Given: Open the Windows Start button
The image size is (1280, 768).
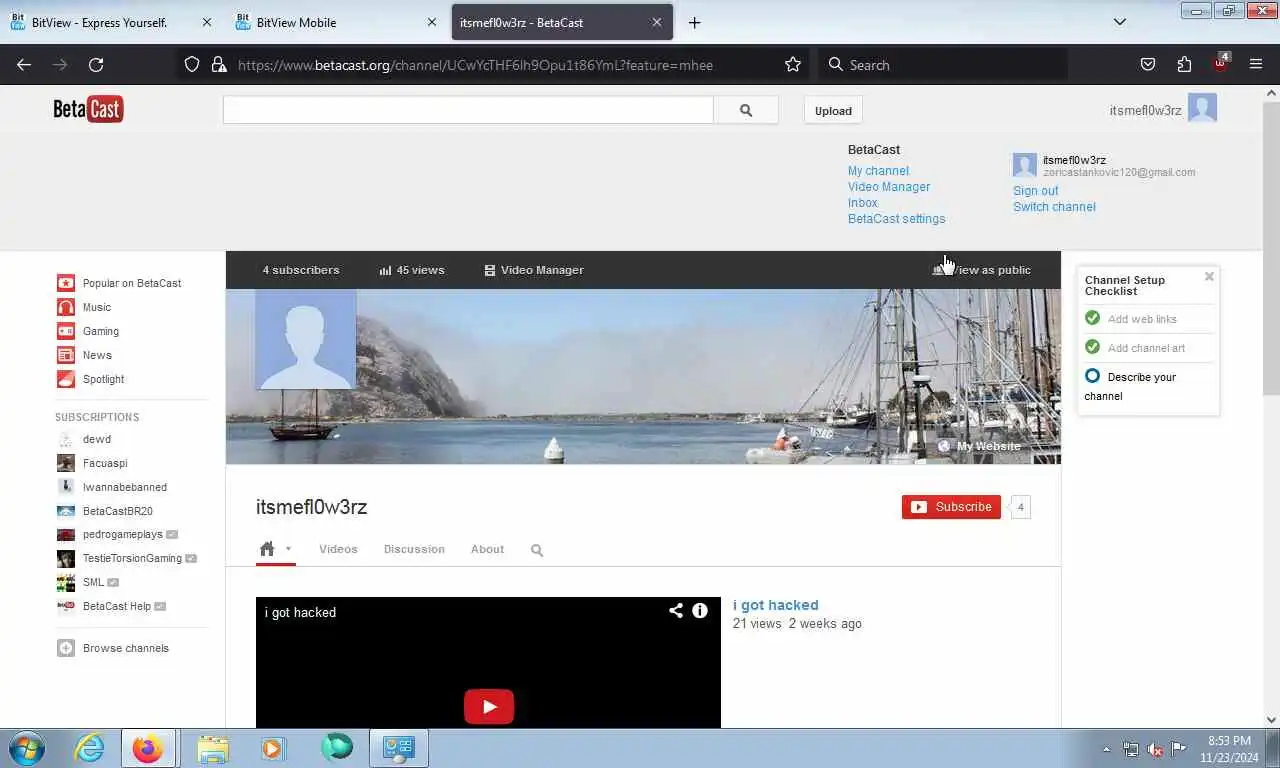Looking at the screenshot, I should point(27,748).
